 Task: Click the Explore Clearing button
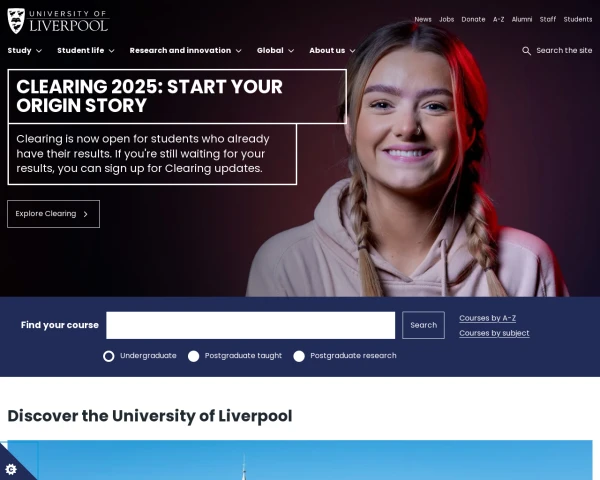click(54, 214)
